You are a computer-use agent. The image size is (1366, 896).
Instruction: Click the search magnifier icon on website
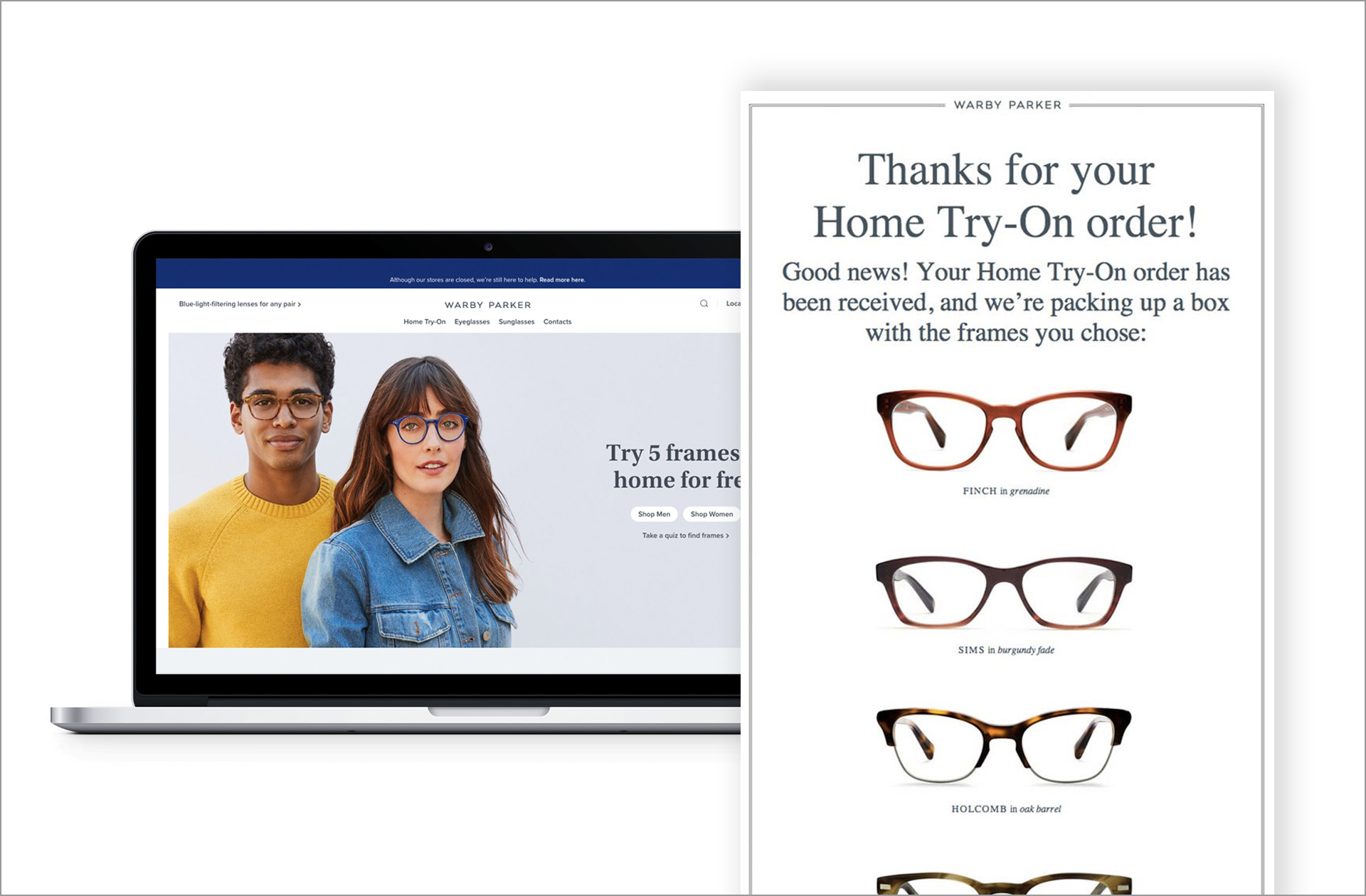tap(704, 304)
